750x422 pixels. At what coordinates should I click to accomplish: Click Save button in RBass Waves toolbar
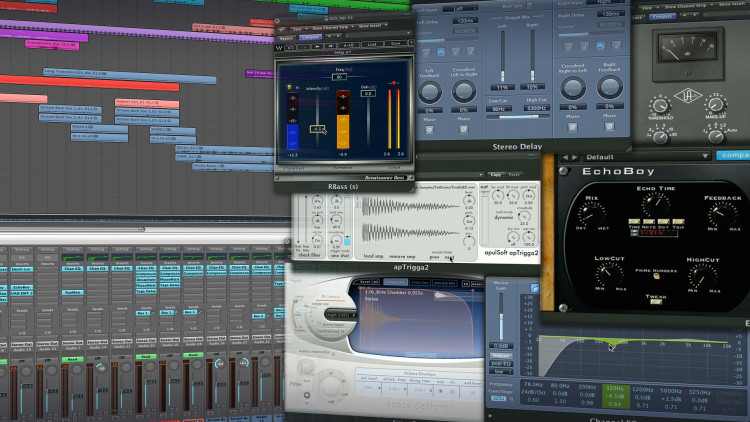(x=395, y=43)
